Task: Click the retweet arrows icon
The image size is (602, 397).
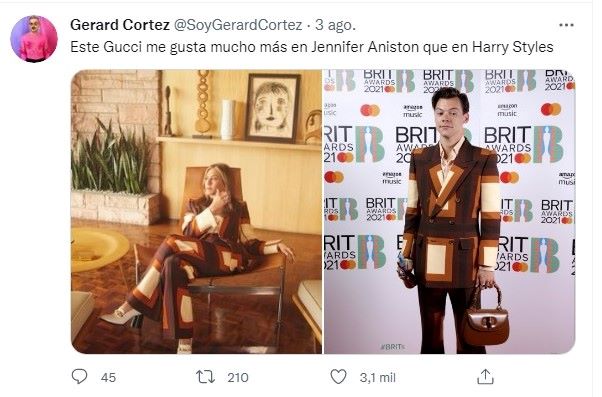Action: pos(206,377)
